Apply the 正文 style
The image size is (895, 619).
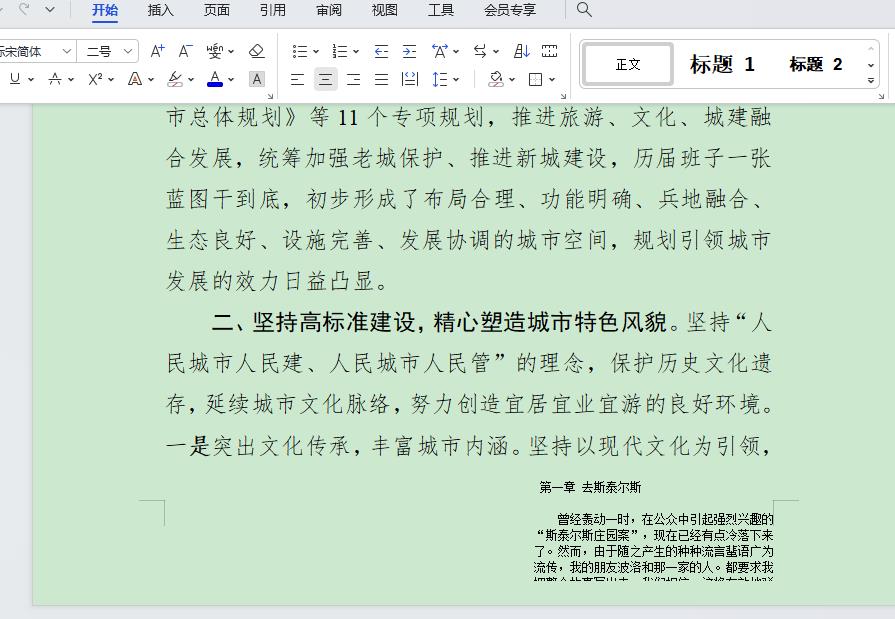[x=628, y=65]
